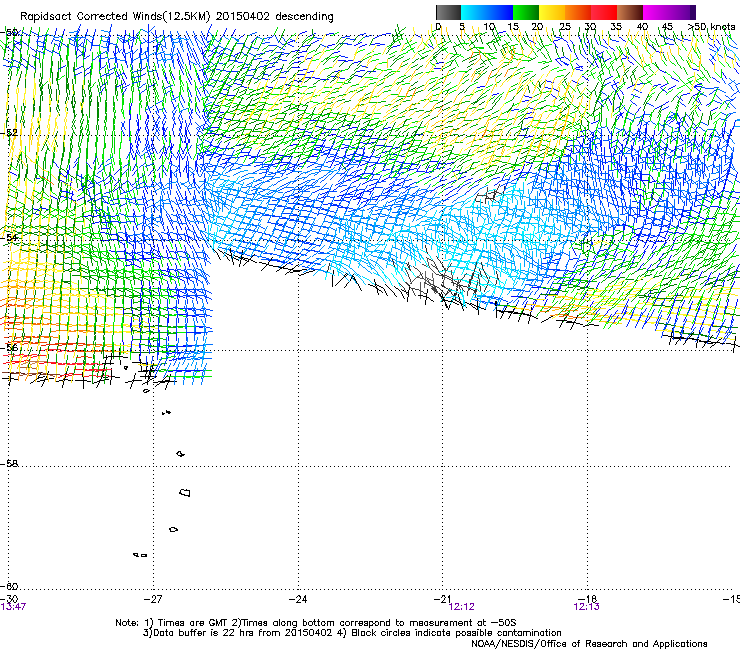Click the '10' label under the color scale
This screenshot has width=740, height=650.
coord(489,27)
